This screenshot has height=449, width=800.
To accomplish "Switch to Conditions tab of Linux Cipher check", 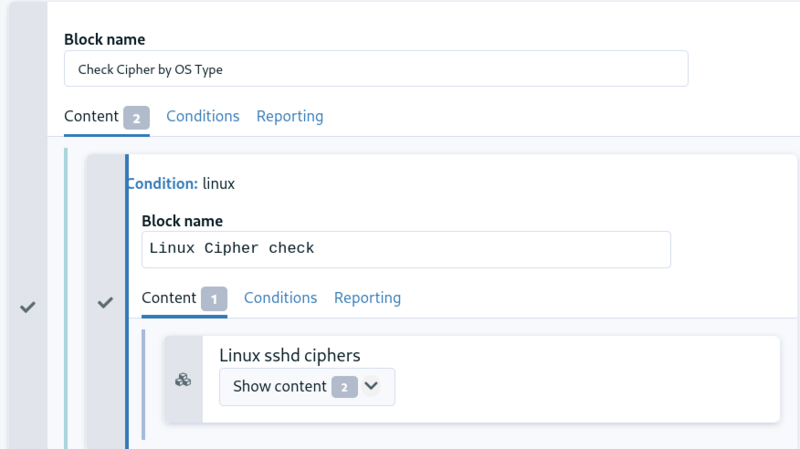I will (280, 298).
